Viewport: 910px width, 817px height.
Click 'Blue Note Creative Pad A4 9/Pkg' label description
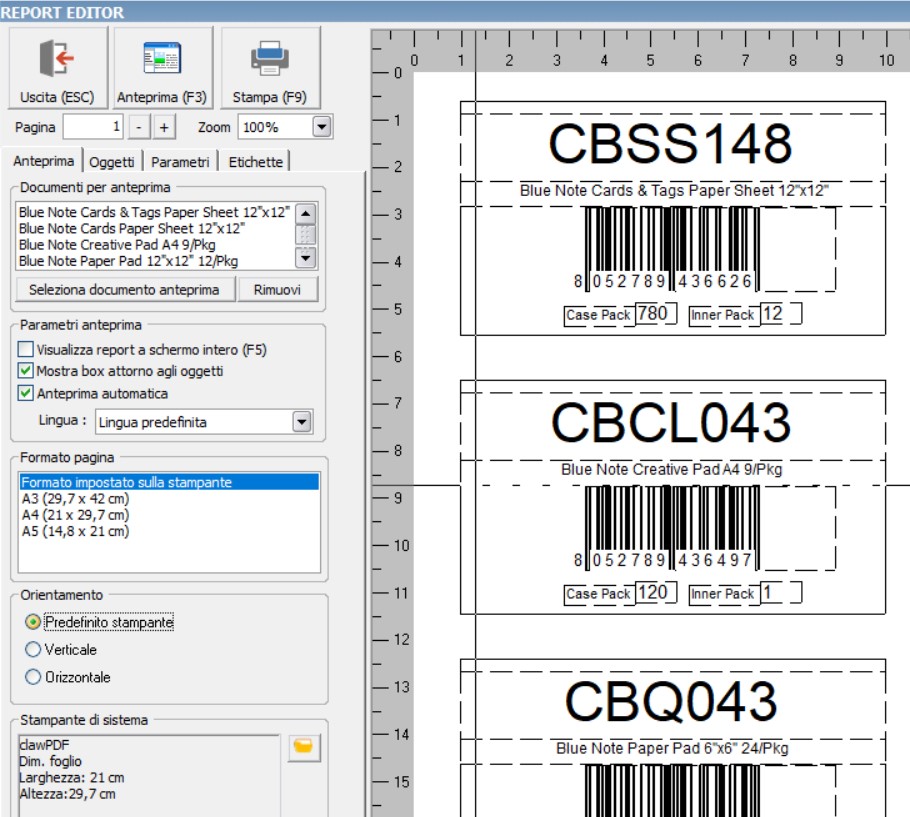pos(671,469)
